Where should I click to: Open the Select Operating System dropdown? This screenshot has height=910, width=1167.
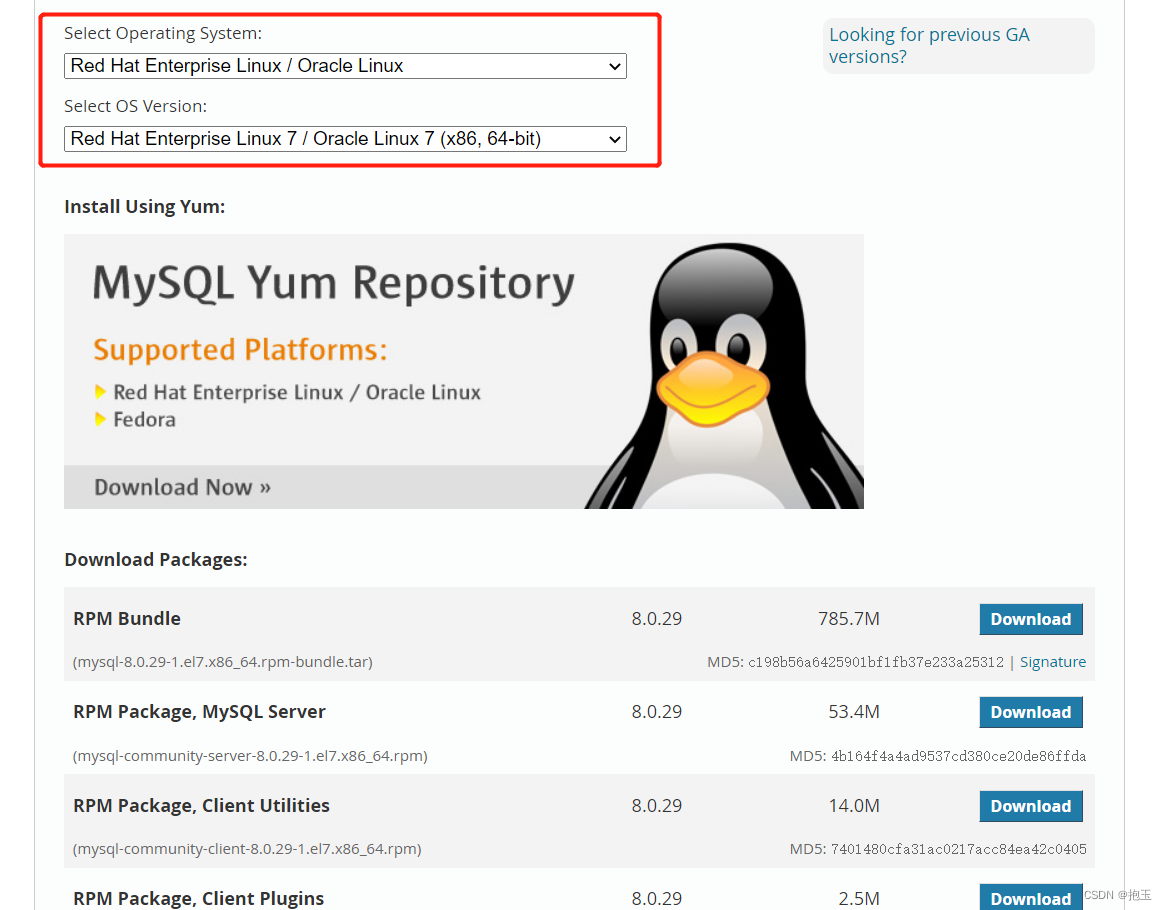pyautogui.click(x=345, y=66)
